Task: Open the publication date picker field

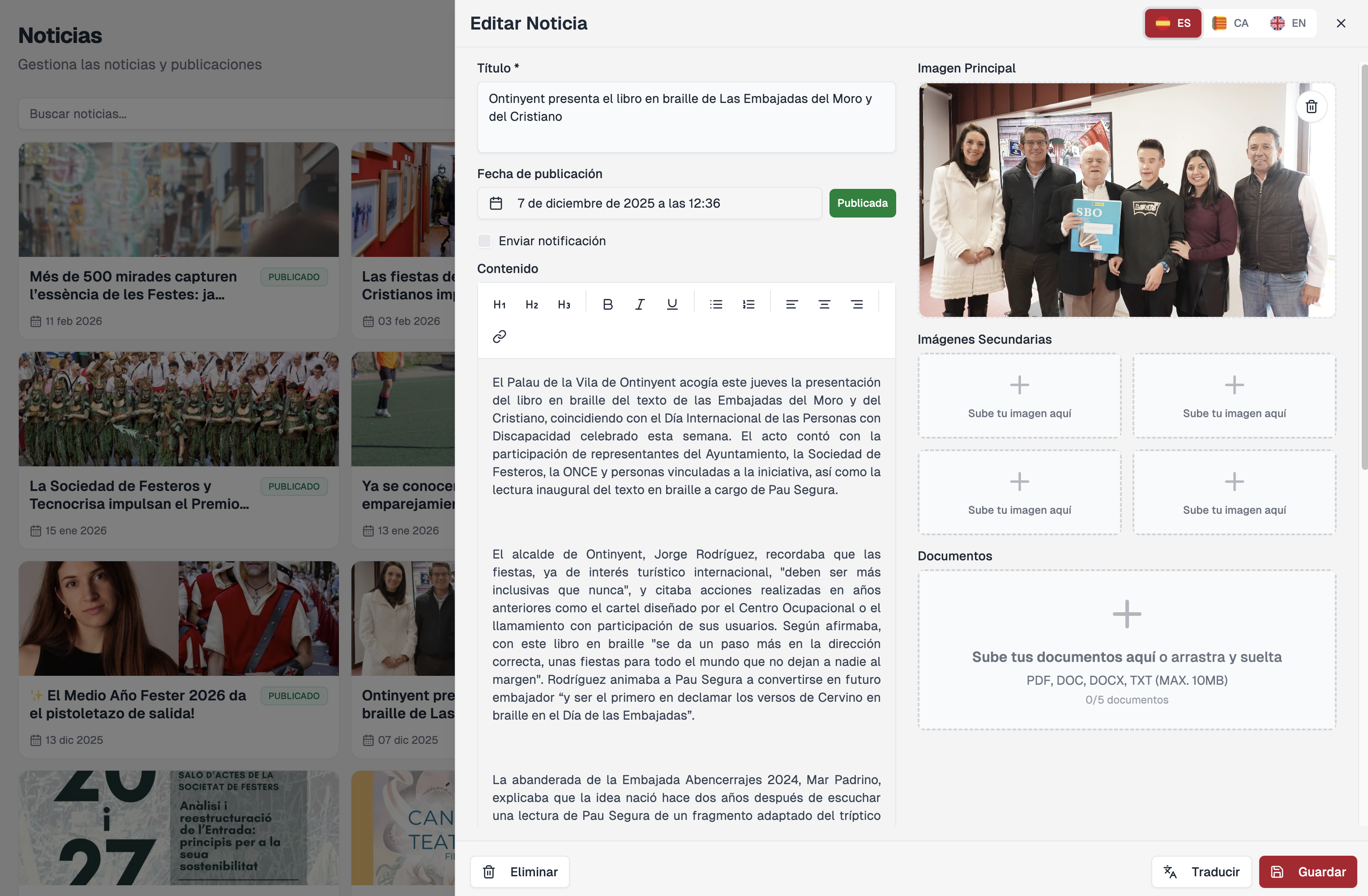Action: pos(650,204)
